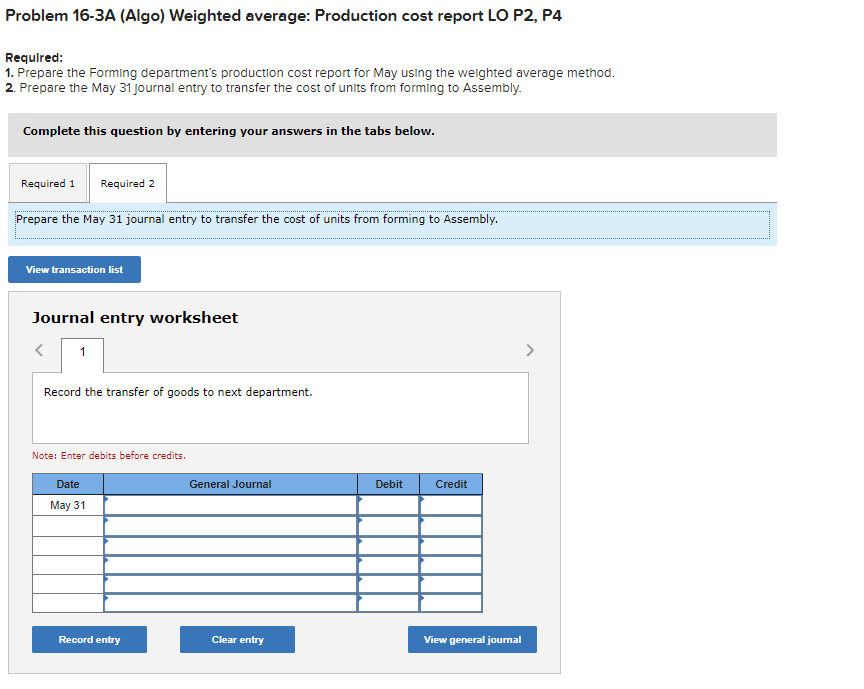This screenshot has width=864, height=689.
Task: Open account dropdown in third General Journal row
Action: pos(229,545)
